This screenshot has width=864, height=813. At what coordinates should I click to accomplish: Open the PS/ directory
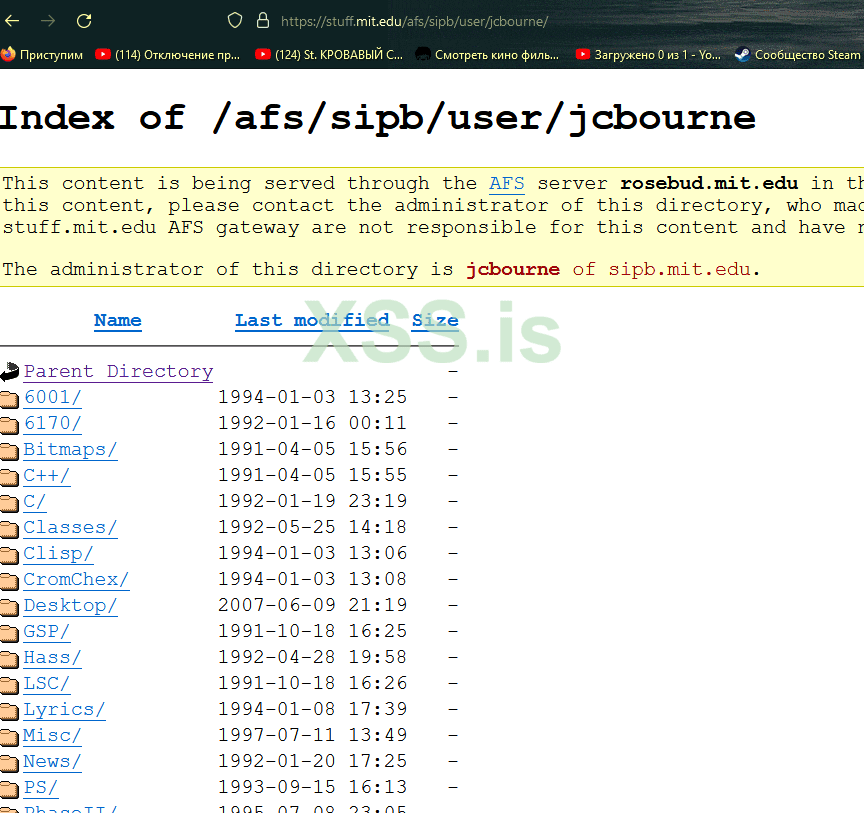coord(40,788)
